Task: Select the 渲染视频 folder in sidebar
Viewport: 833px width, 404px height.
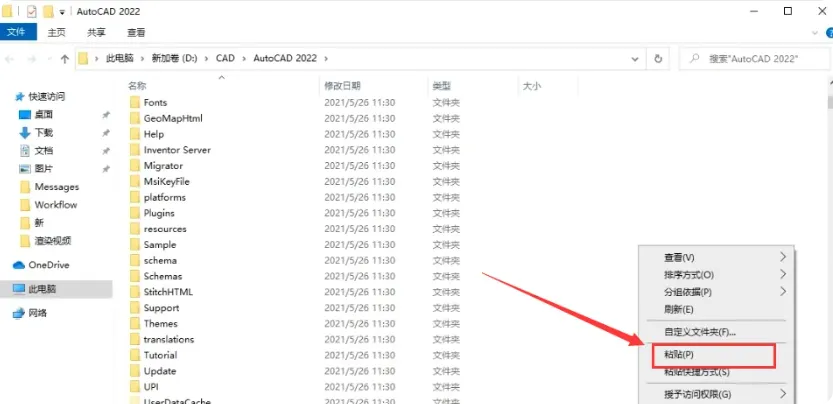Action: click(x=53, y=241)
